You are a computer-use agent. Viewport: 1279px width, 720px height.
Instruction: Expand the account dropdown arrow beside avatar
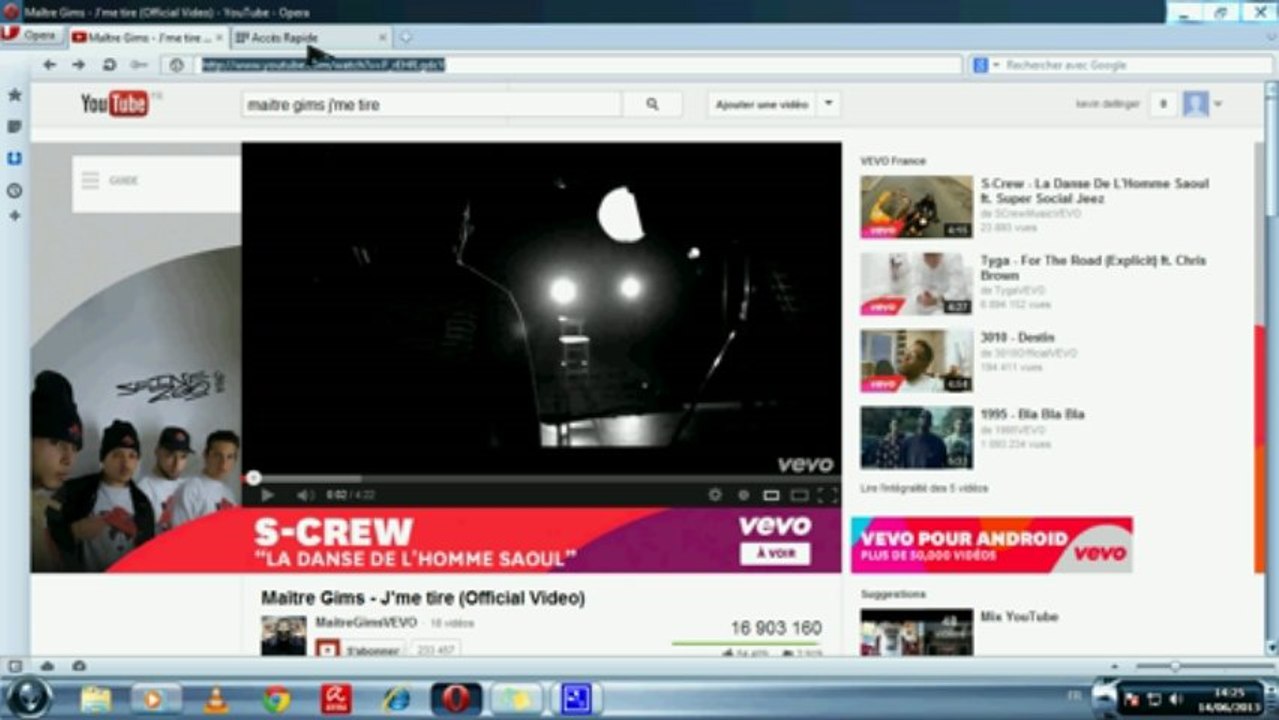tap(1218, 104)
